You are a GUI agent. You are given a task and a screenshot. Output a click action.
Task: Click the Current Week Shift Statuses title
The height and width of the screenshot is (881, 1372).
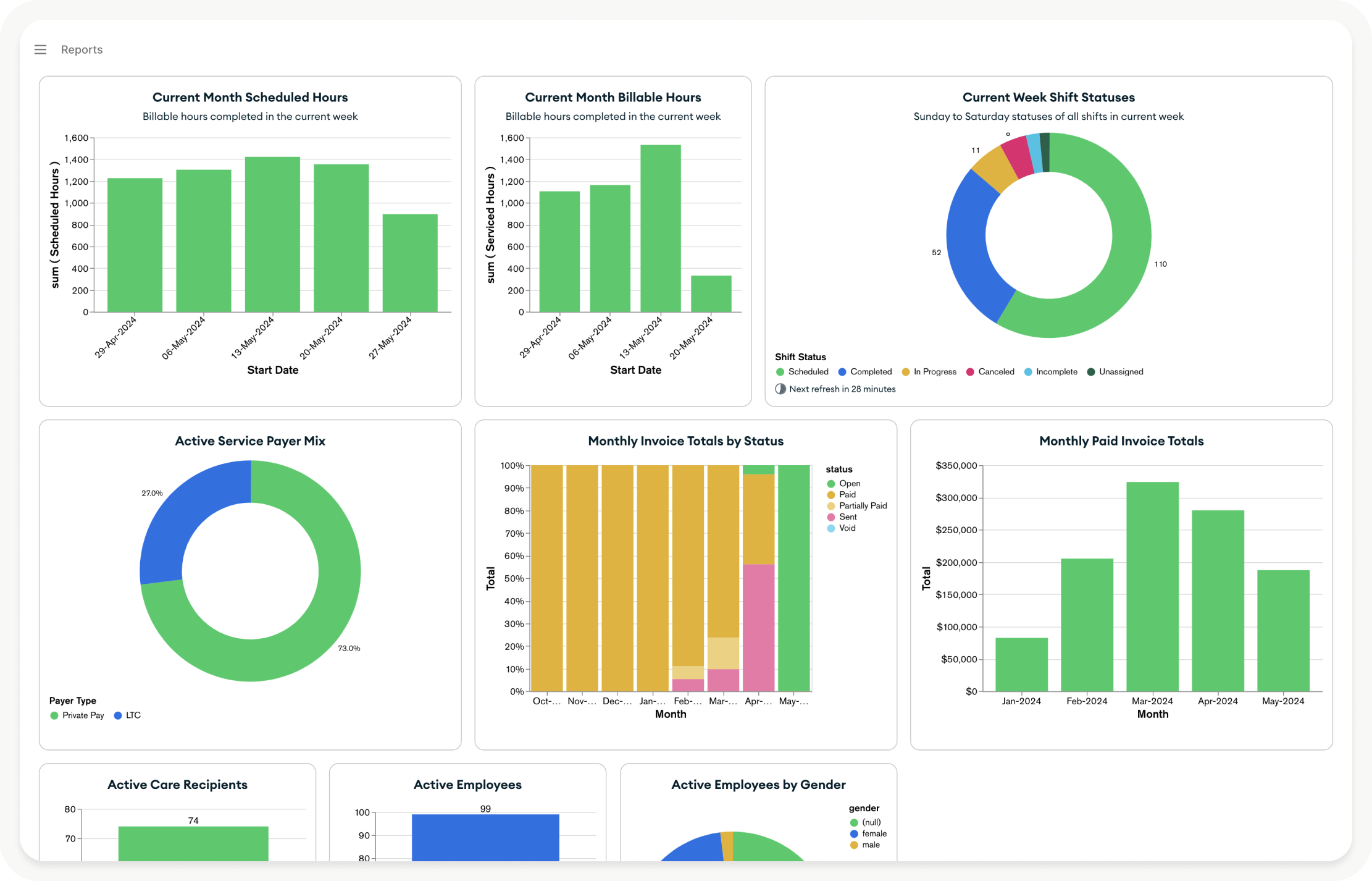[1048, 97]
